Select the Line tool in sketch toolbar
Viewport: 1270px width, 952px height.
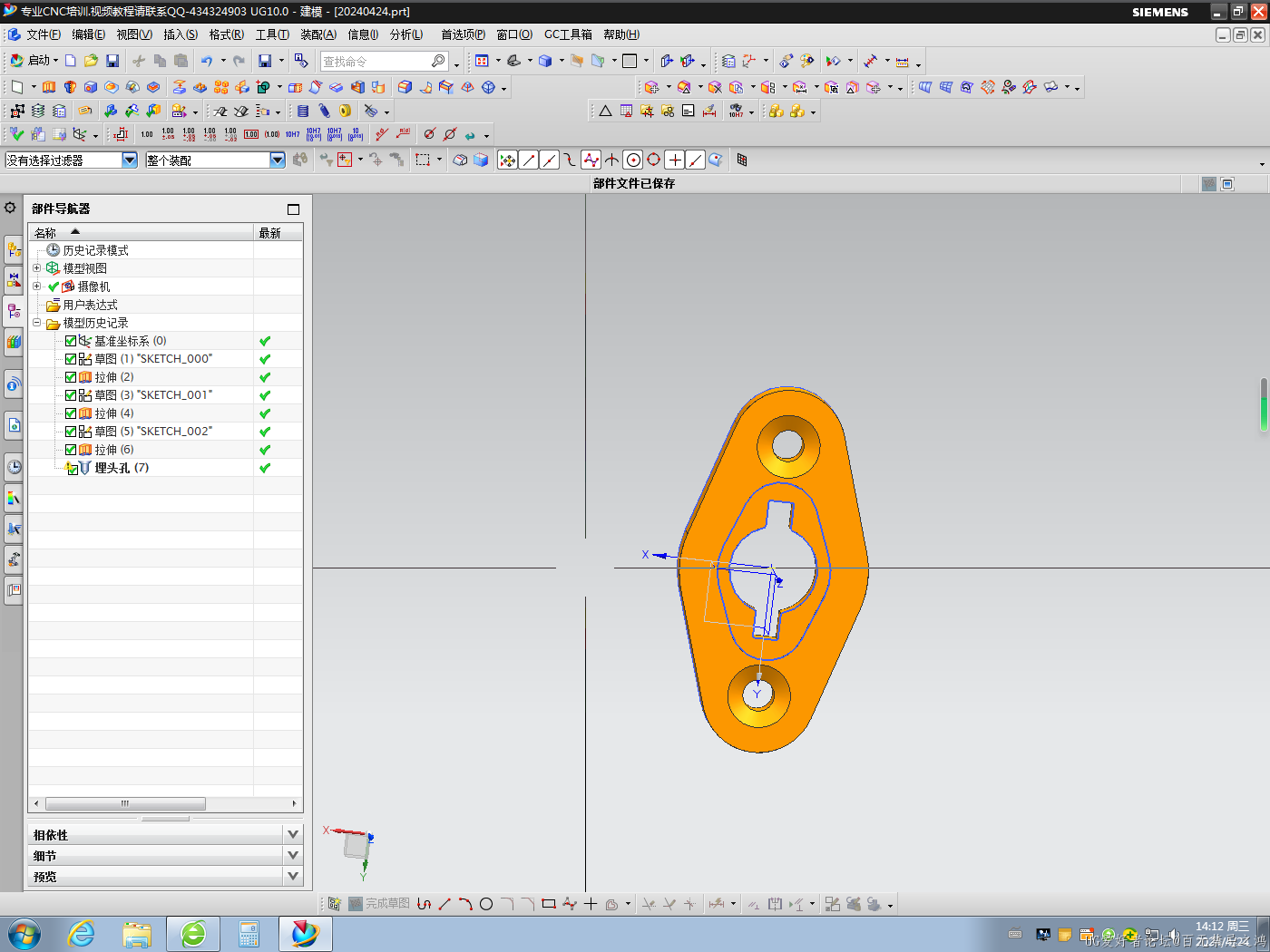pos(444,904)
